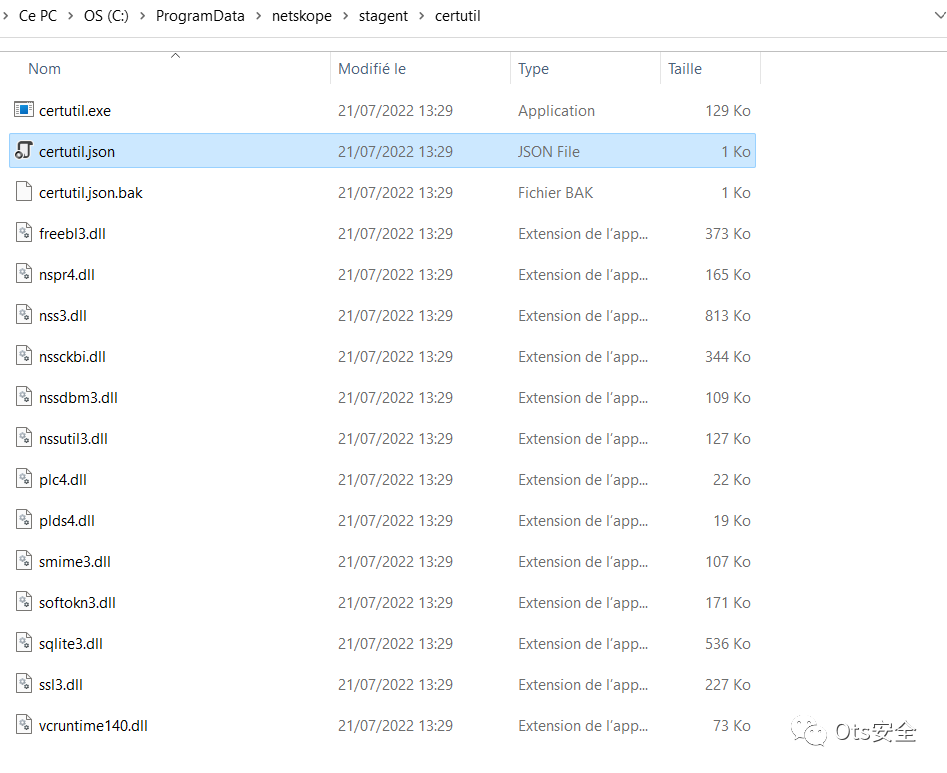Click the certutil.json file icon
Screen dimensions: 947x773
[24, 151]
